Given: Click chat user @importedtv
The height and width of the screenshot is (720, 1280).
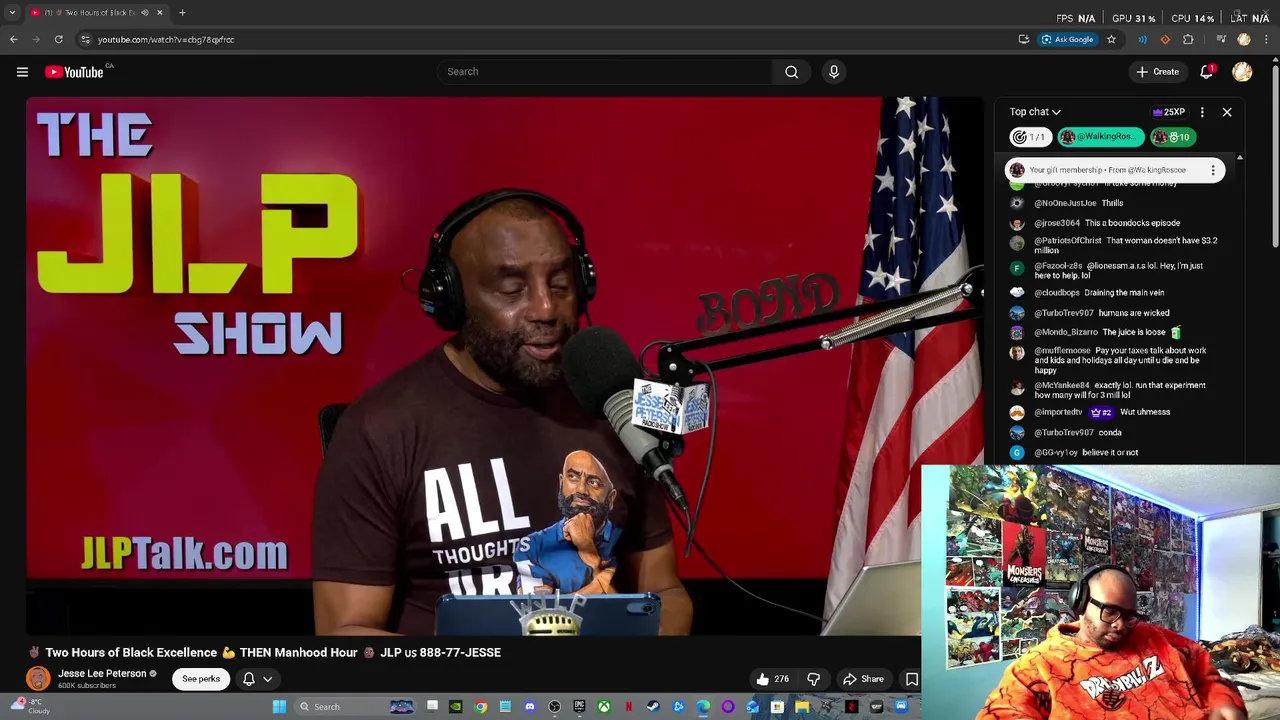Looking at the screenshot, I should (1058, 412).
